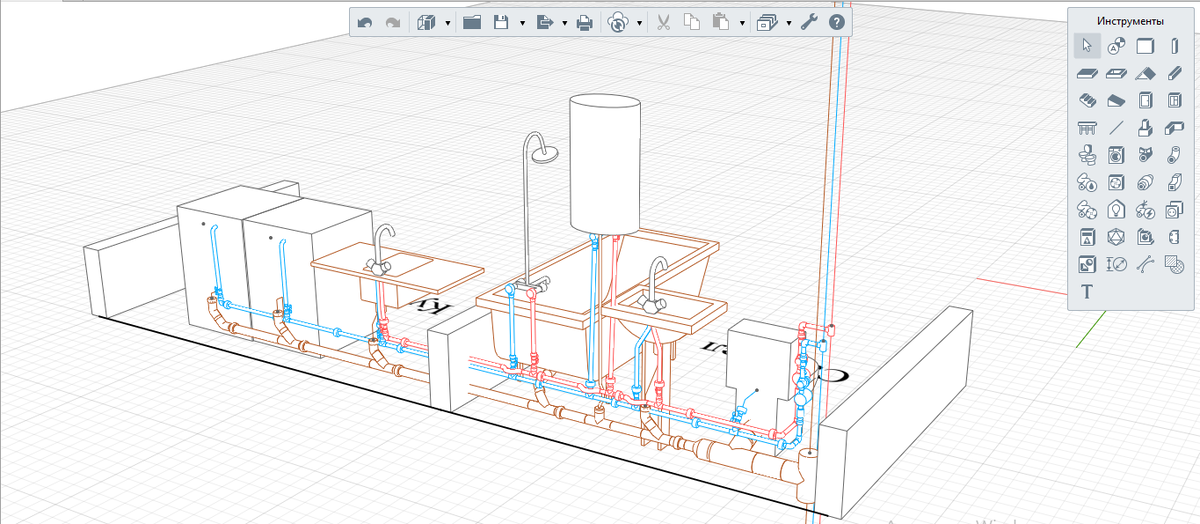
Task: Select the door tool in tools panel
Action: [x=1146, y=100]
